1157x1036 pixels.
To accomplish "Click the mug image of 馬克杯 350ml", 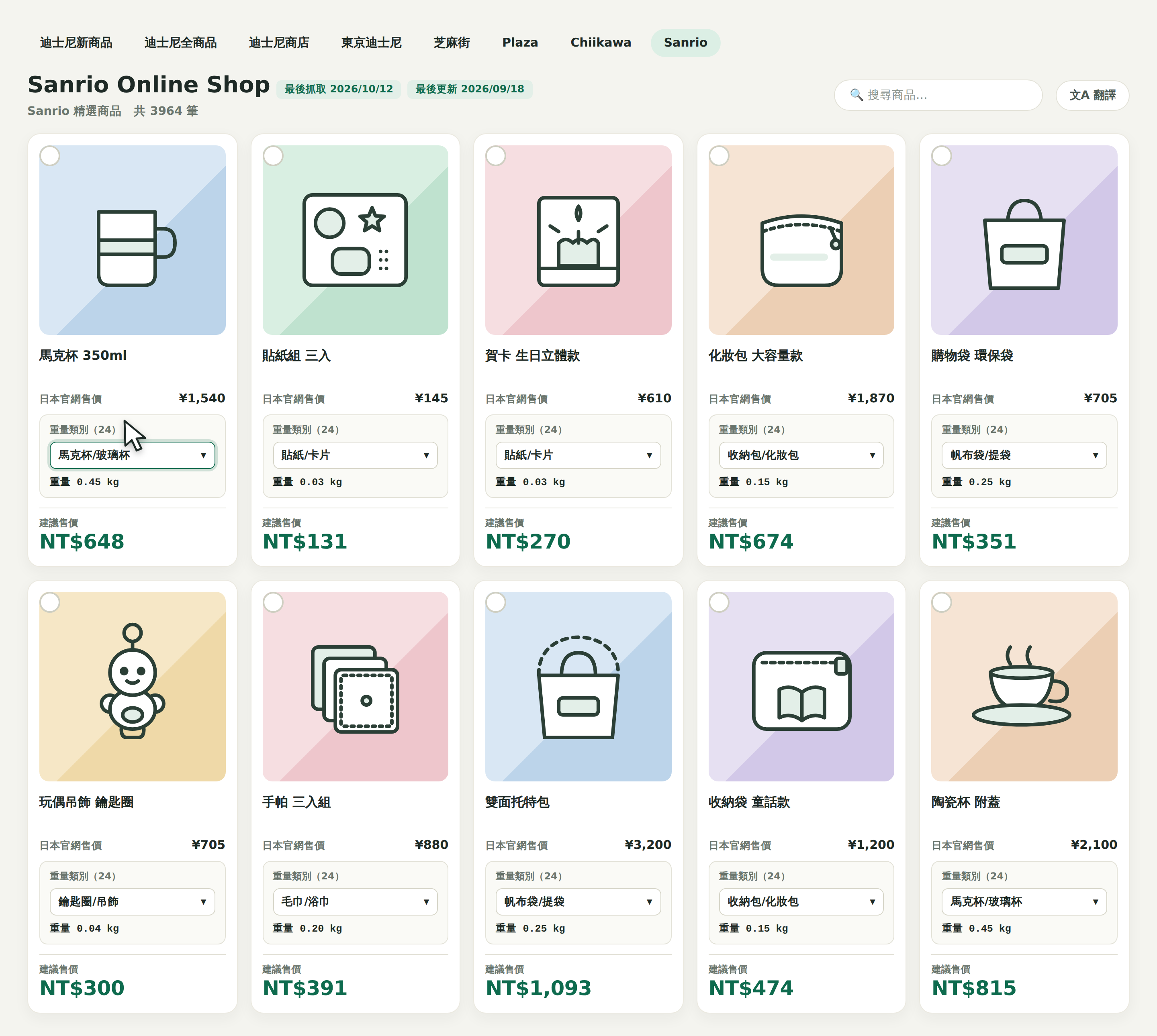I will (132, 240).
